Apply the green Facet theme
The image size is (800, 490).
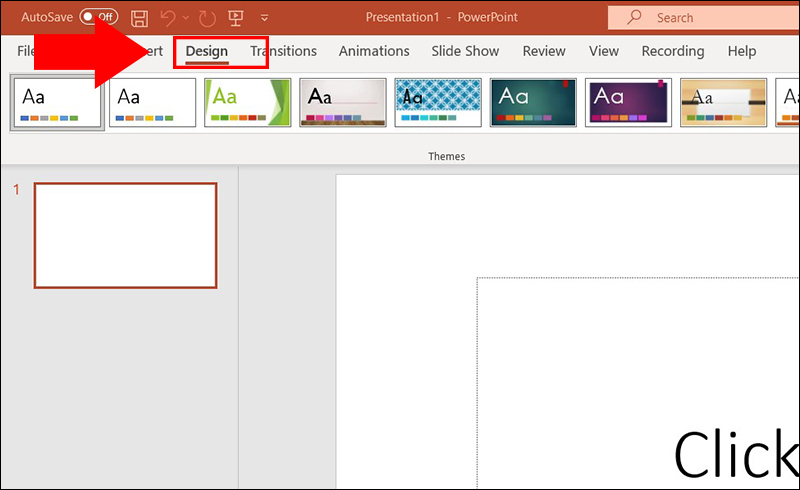(x=246, y=102)
